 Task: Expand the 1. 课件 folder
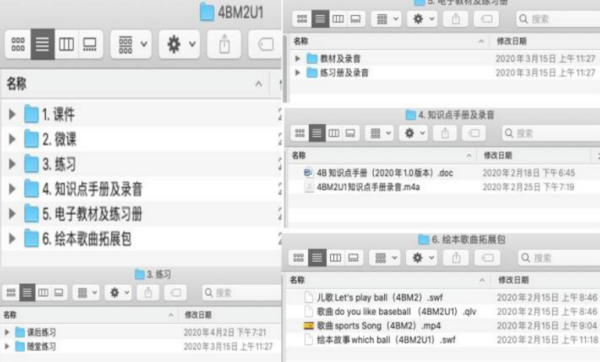(x=12, y=114)
